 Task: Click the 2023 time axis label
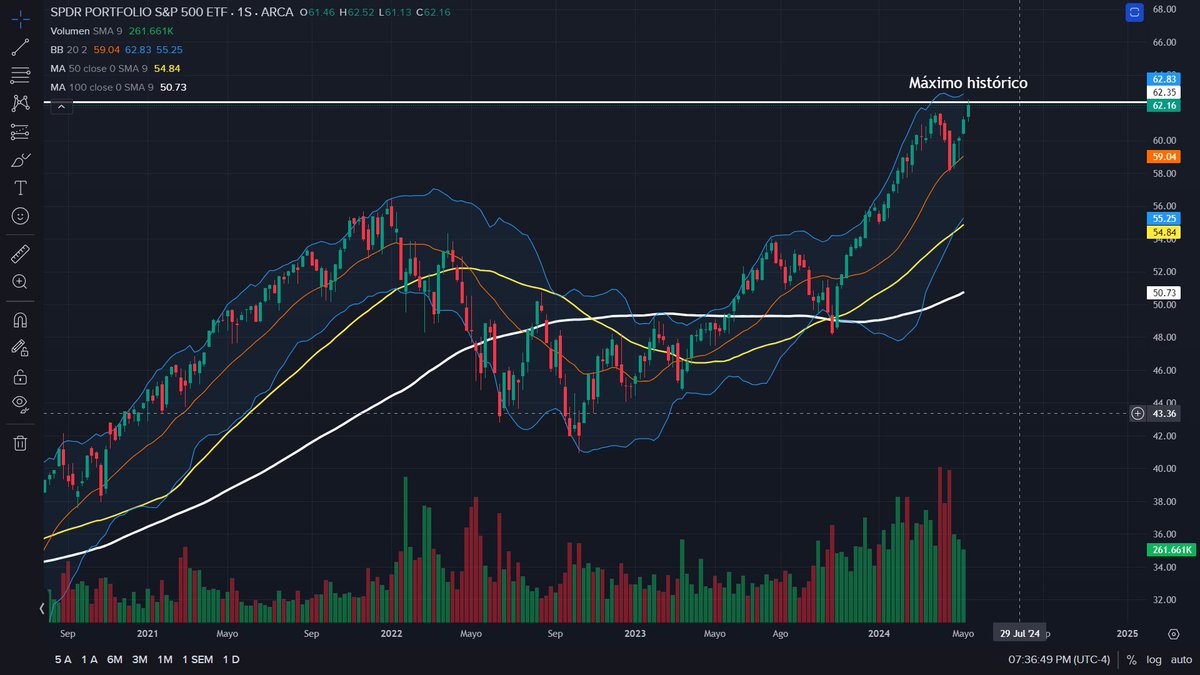point(635,634)
